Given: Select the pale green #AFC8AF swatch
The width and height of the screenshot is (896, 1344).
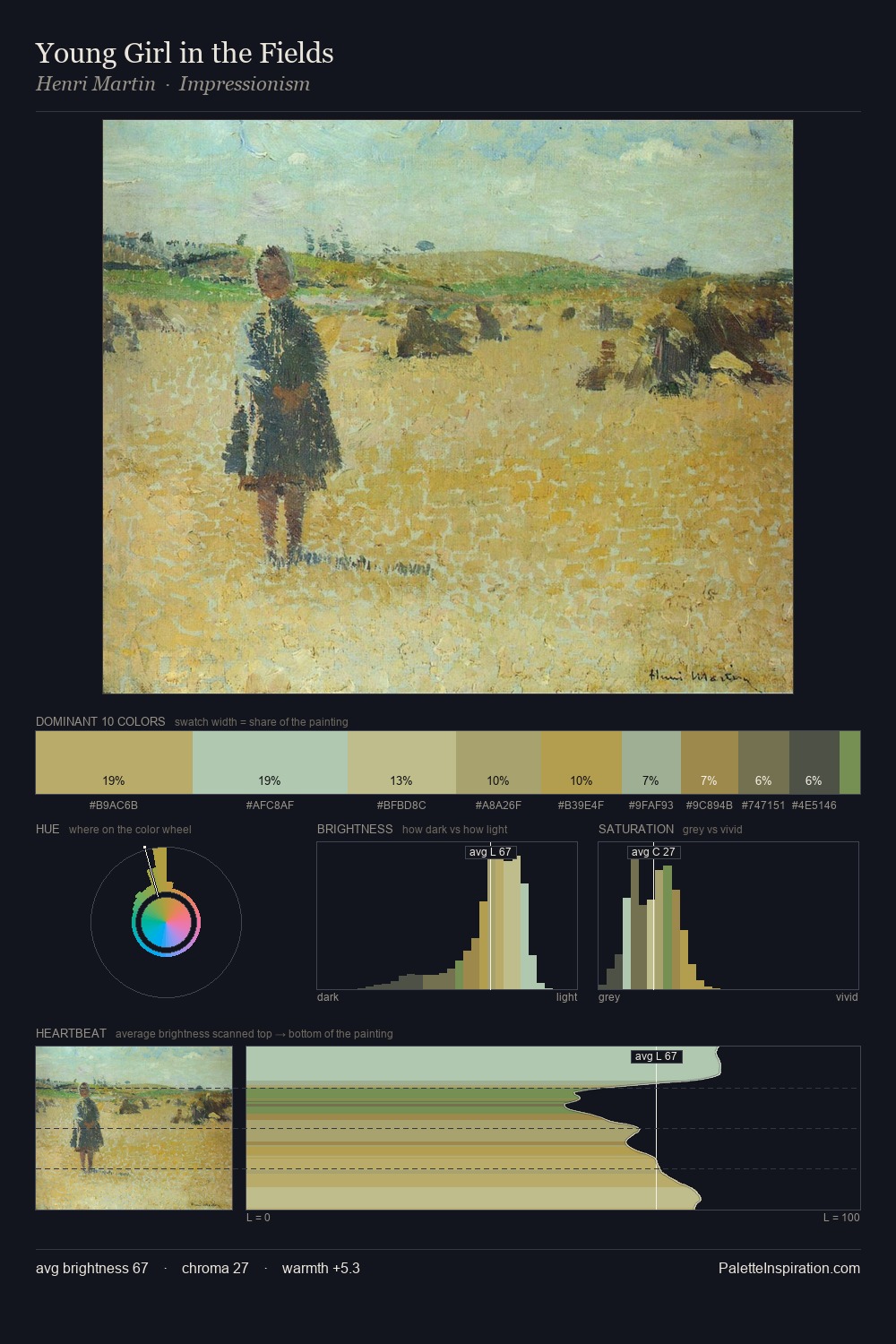Looking at the screenshot, I should click(x=270, y=762).
